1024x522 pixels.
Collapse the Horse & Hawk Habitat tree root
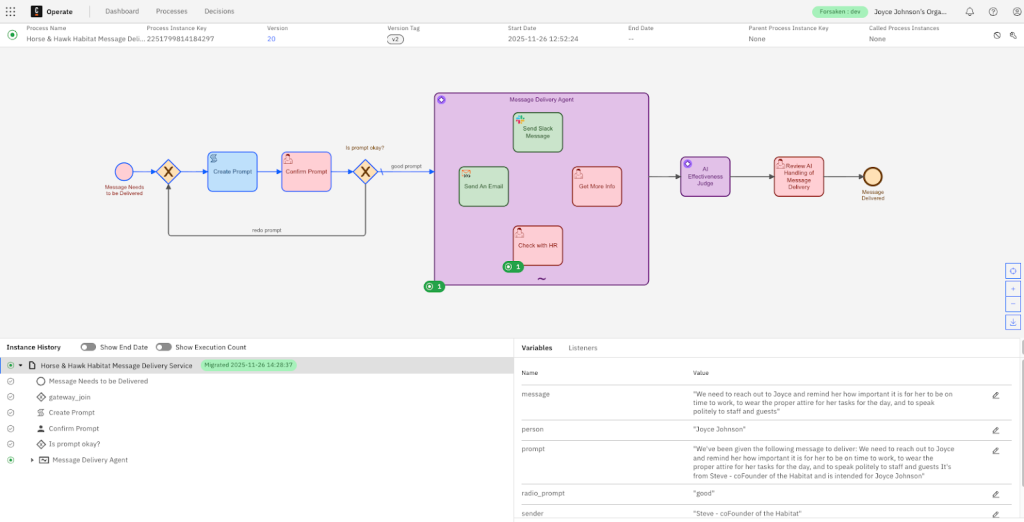pyautogui.click(x=20, y=365)
